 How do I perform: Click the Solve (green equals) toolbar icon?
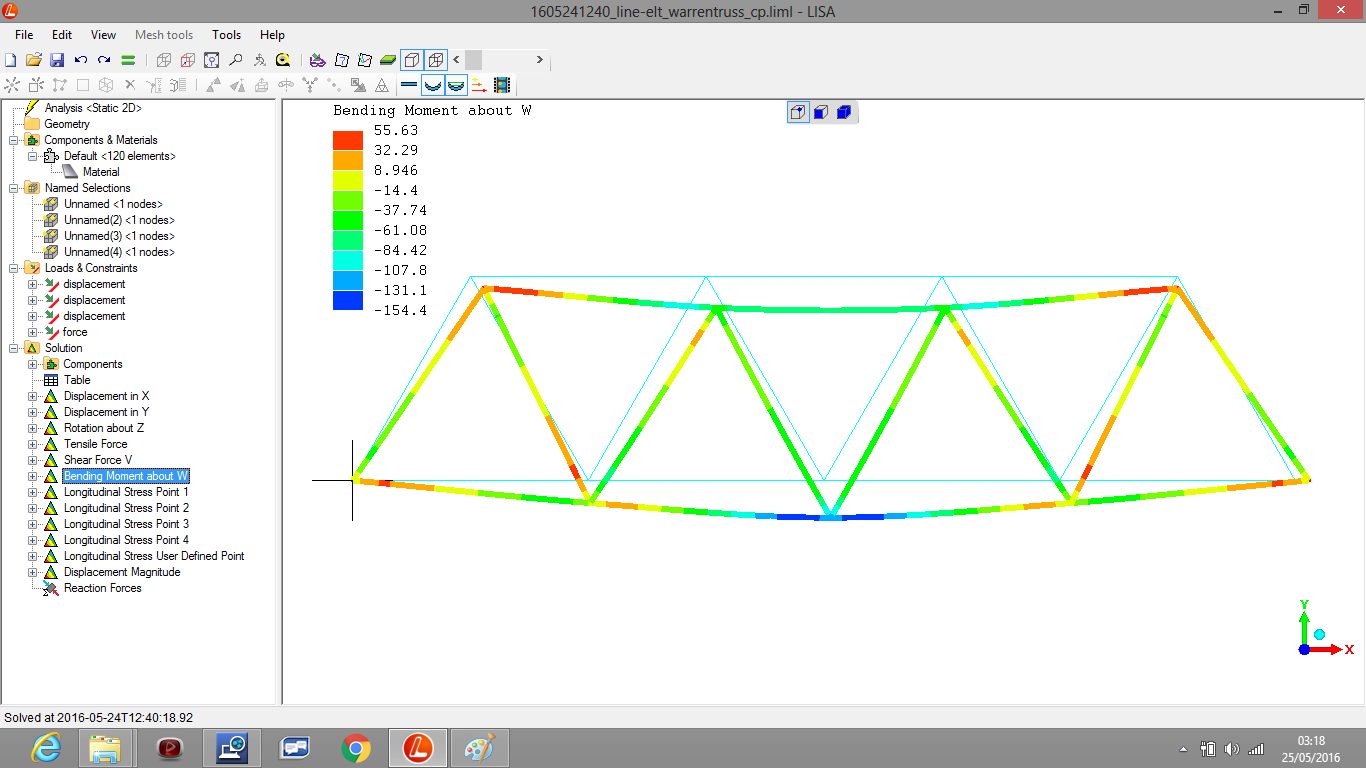[x=128, y=60]
